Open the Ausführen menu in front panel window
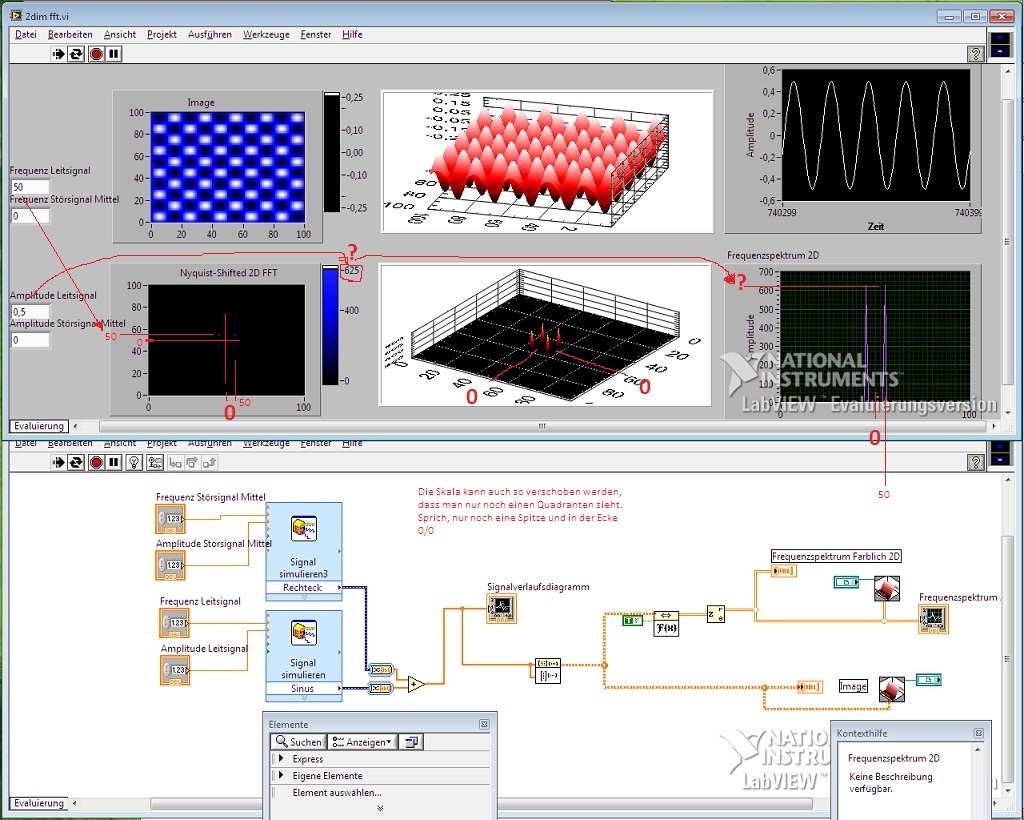The image size is (1024, 820). (x=210, y=35)
